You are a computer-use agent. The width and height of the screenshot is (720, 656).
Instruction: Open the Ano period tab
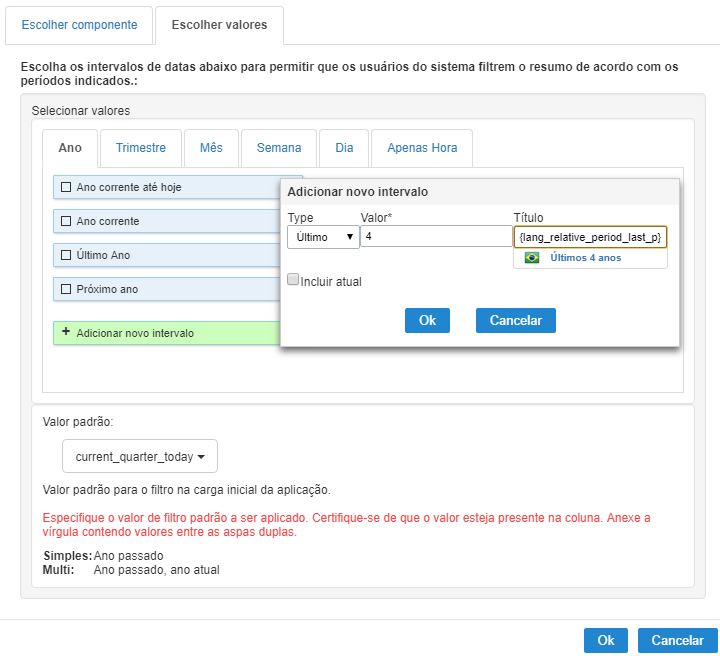click(x=70, y=148)
